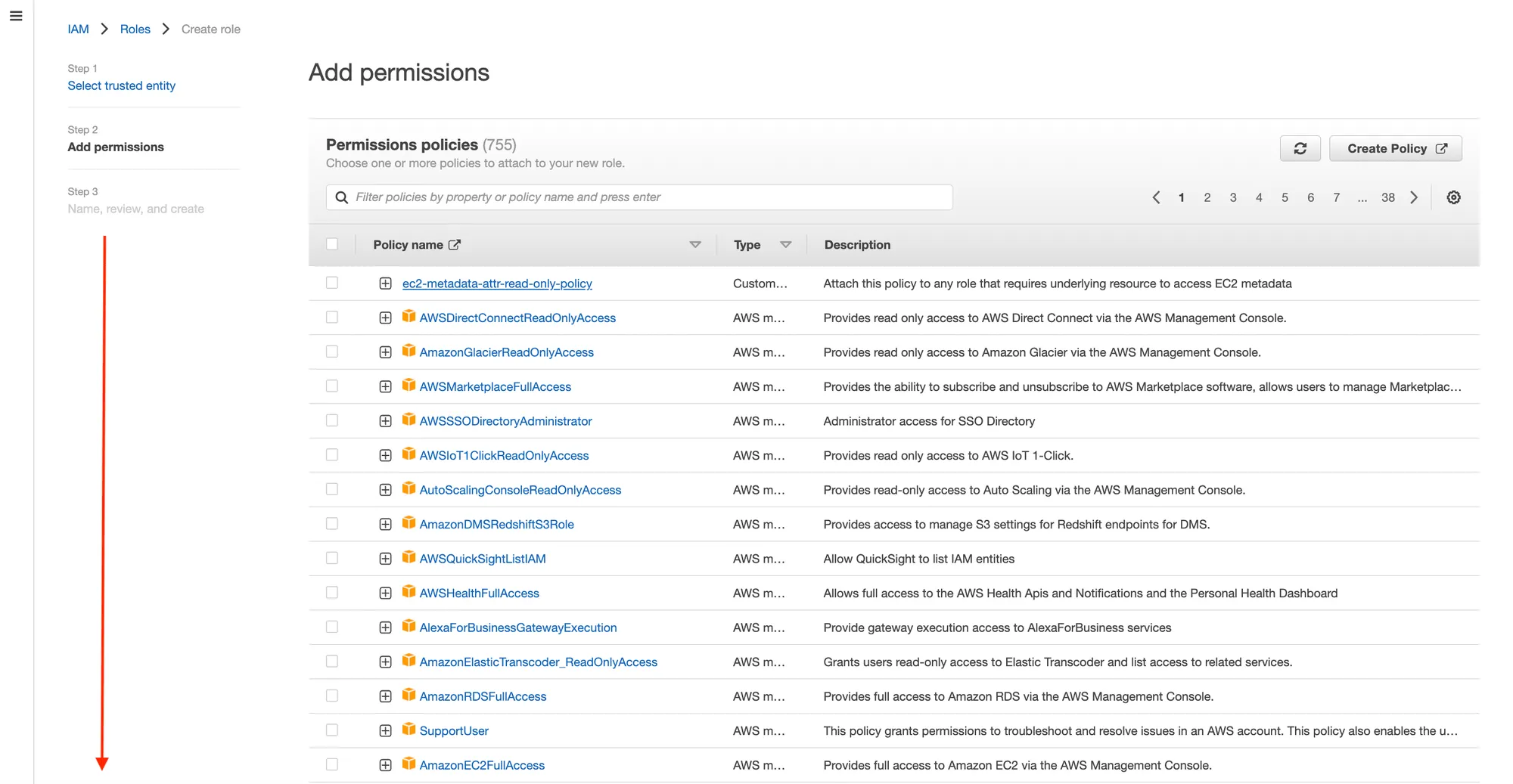Jump to page 38 of policies
Screen dimensions: 1513x784
coord(1388,197)
